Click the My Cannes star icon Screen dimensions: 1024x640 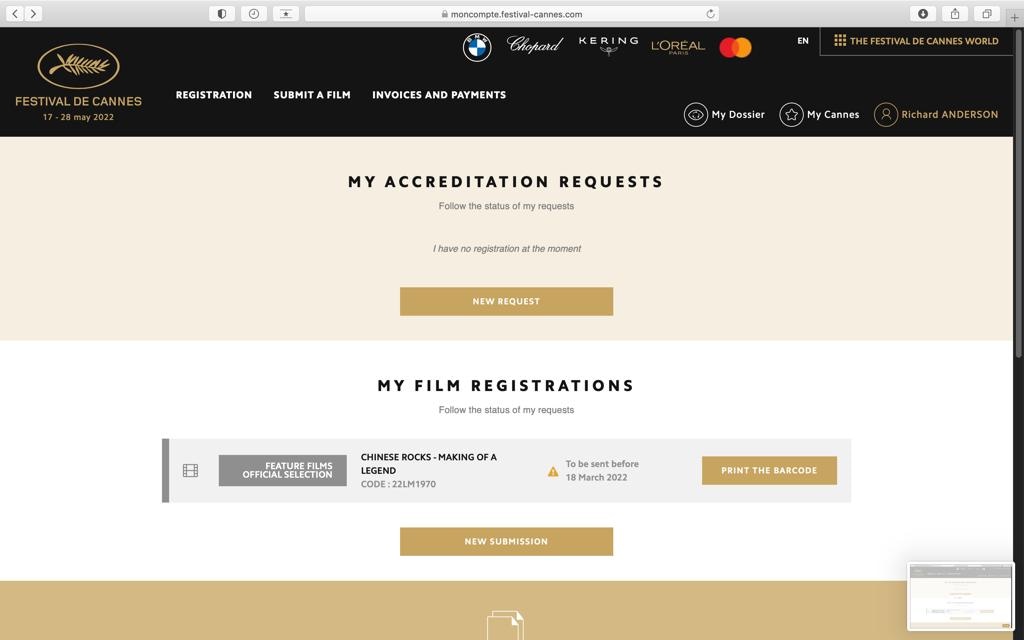(x=791, y=114)
